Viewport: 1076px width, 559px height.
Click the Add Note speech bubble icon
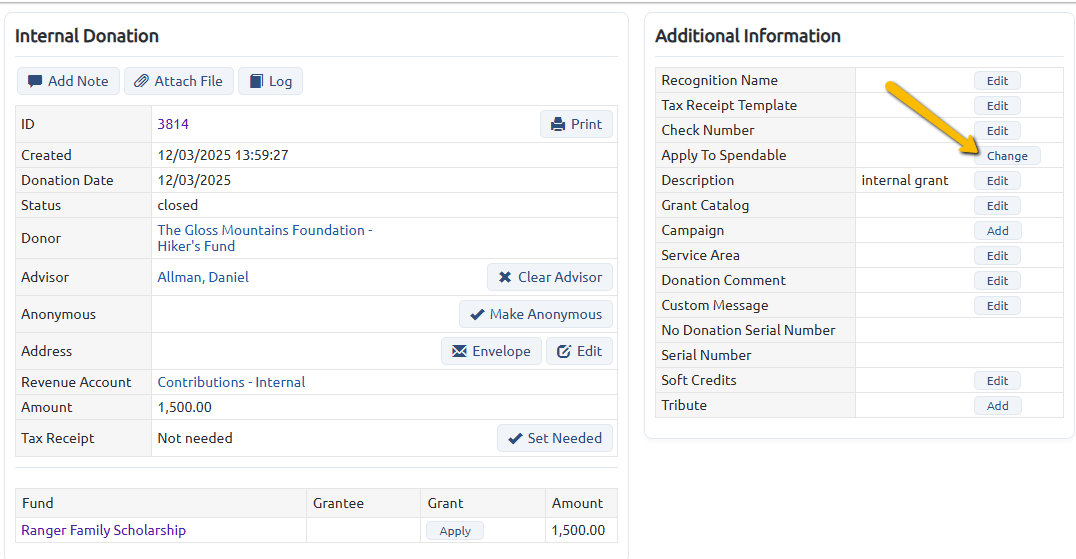34,81
